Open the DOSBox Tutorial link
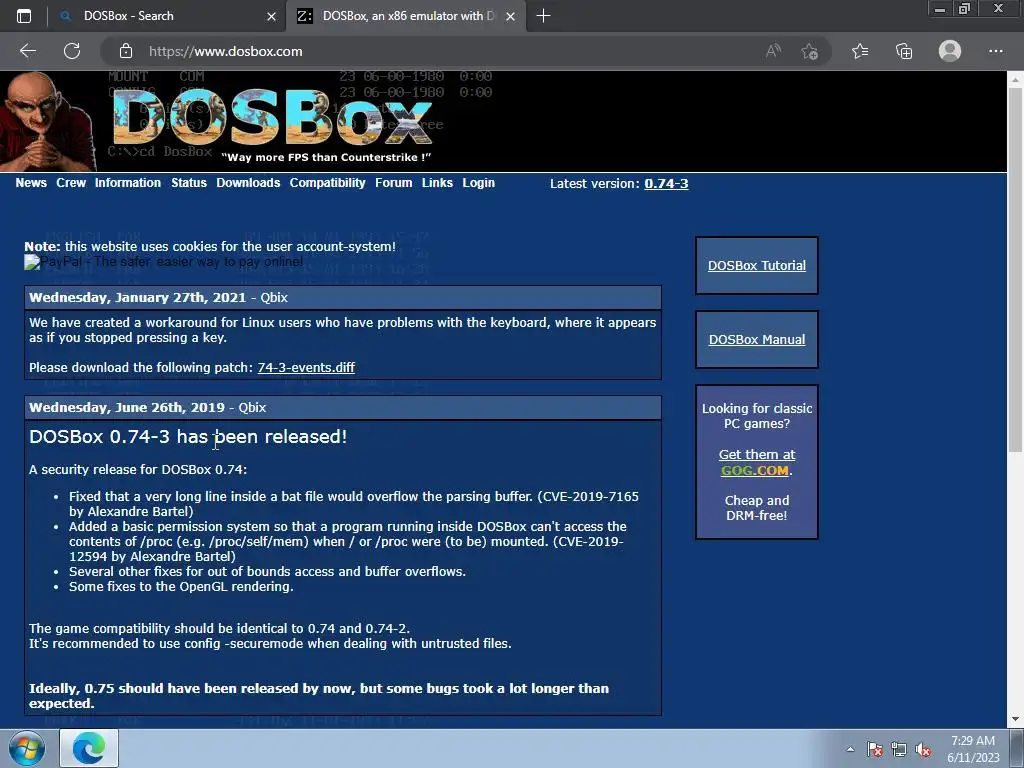This screenshot has width=1024, height=768. coord(756,265)
